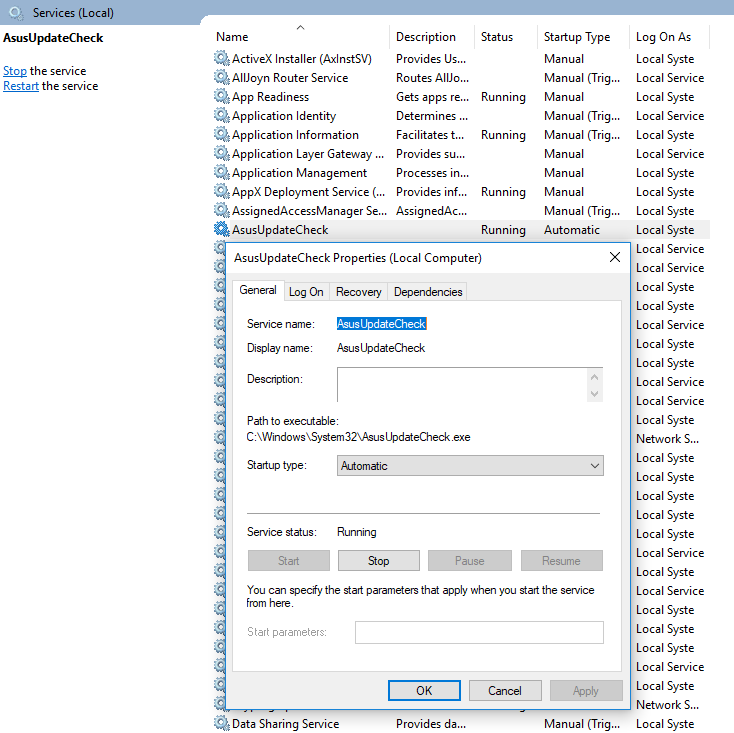Click Running status in App Readiness row
The image size is (734, 733).
[503, 97]
